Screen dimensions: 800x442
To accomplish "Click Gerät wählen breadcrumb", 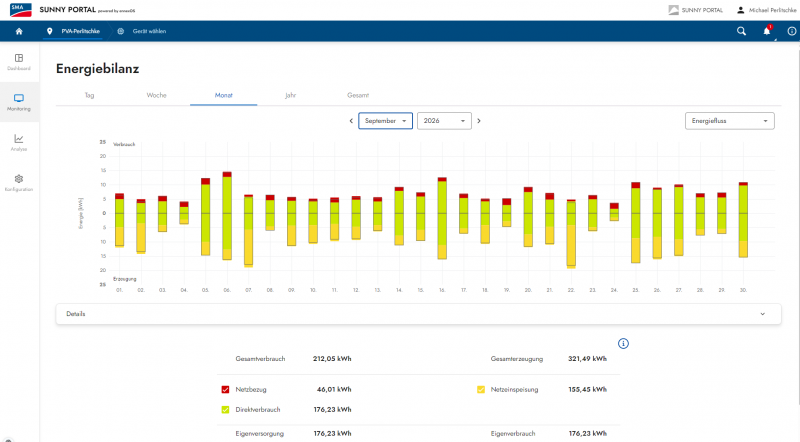I will click(x=149, y=31).
